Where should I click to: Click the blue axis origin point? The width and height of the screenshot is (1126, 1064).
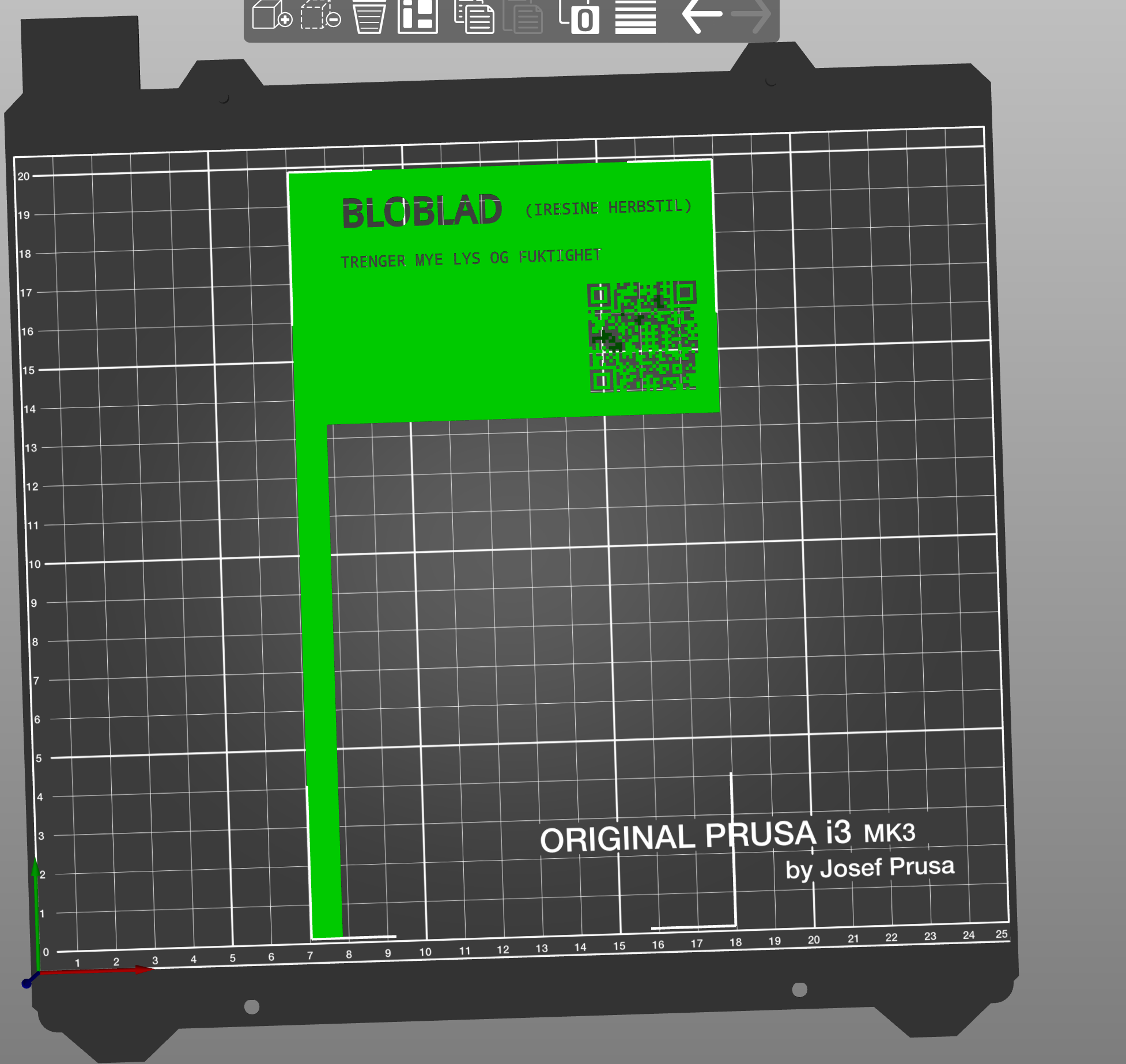(x=27, y=983)
